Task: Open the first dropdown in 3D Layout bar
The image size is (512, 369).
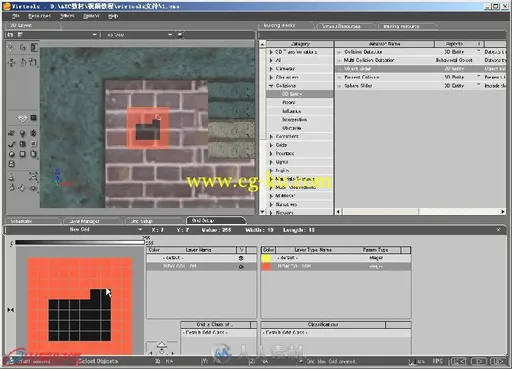Action: point(94,35)
